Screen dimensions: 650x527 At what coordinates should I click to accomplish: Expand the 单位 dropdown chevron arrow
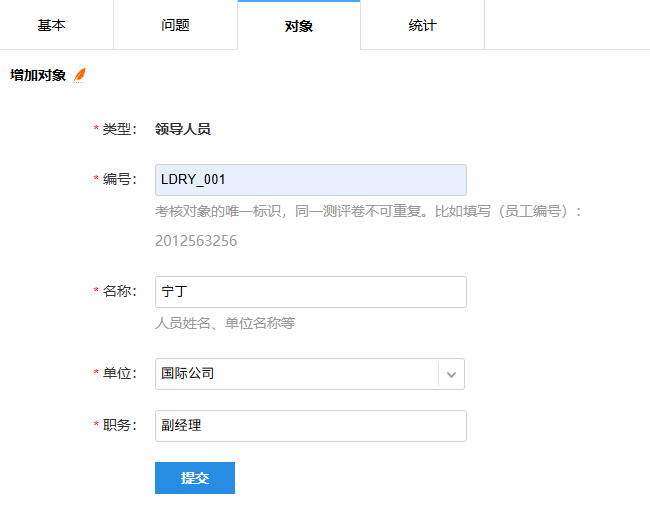[x=451, y=374]
